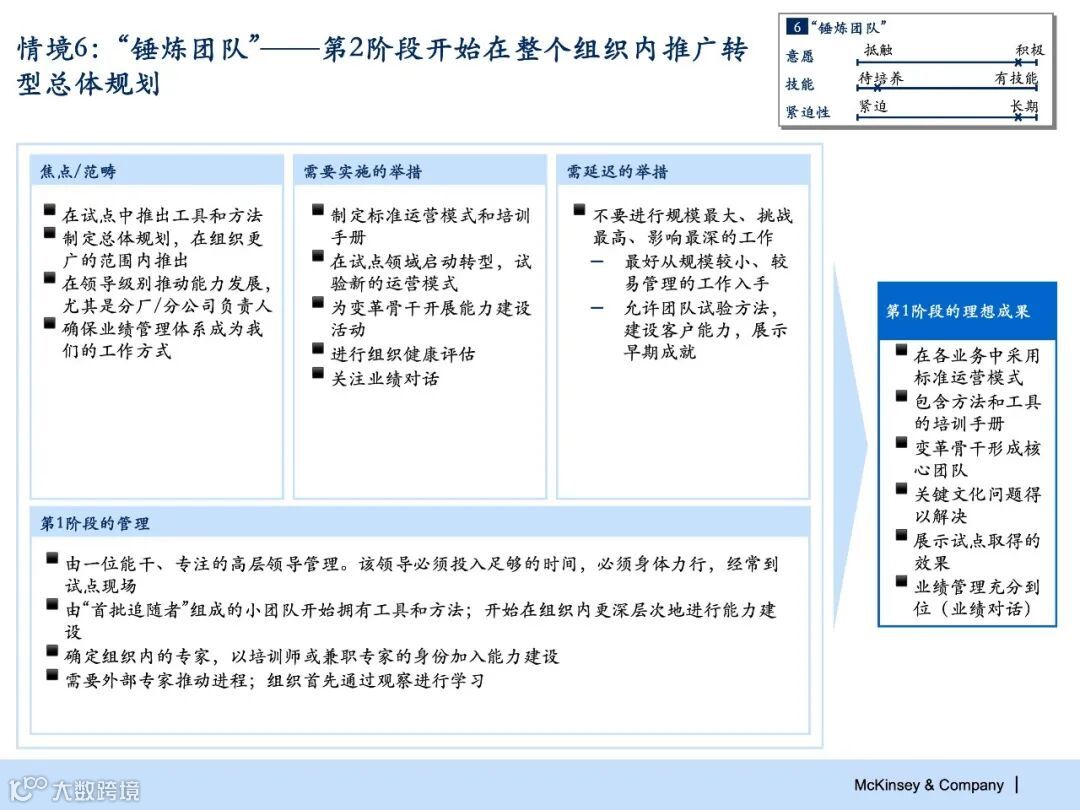Click bullet 进行组织健康评估
The width and height of the screenshot is (1080, 810).
tap(402, 354)
